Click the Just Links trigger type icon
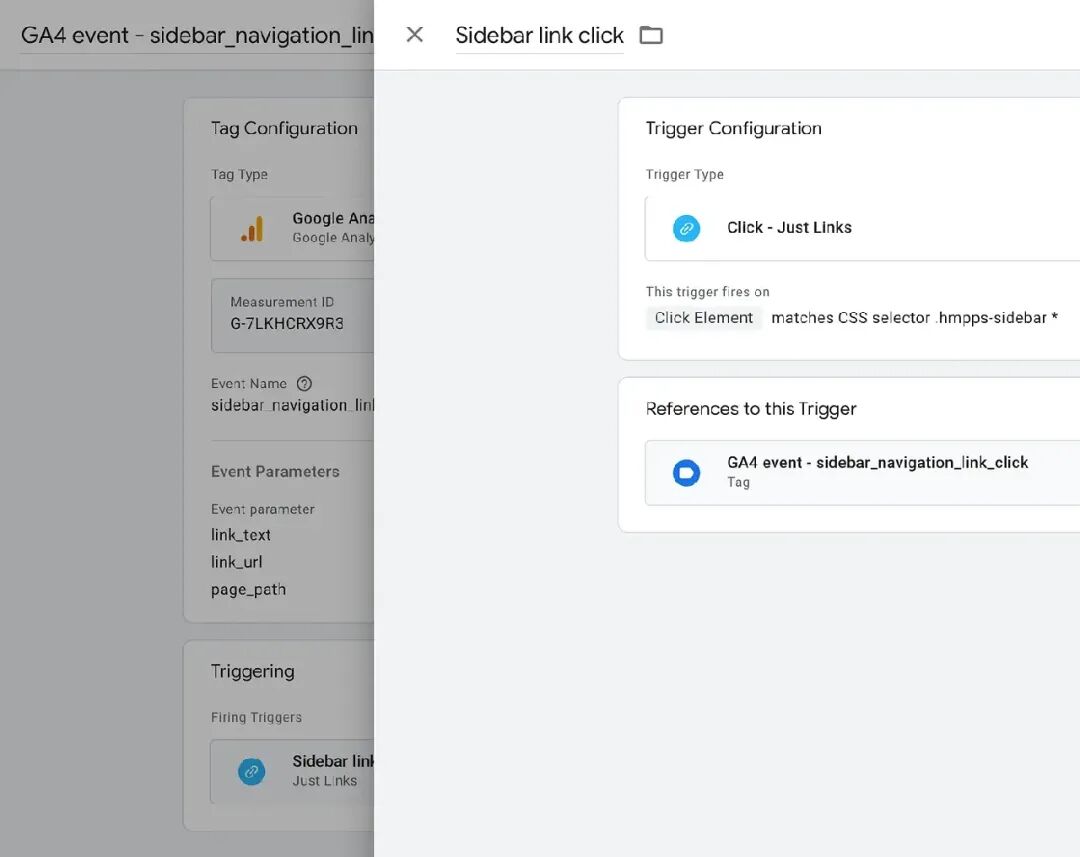This screenshot has height=857, width=1080. (x=686, y=228)
